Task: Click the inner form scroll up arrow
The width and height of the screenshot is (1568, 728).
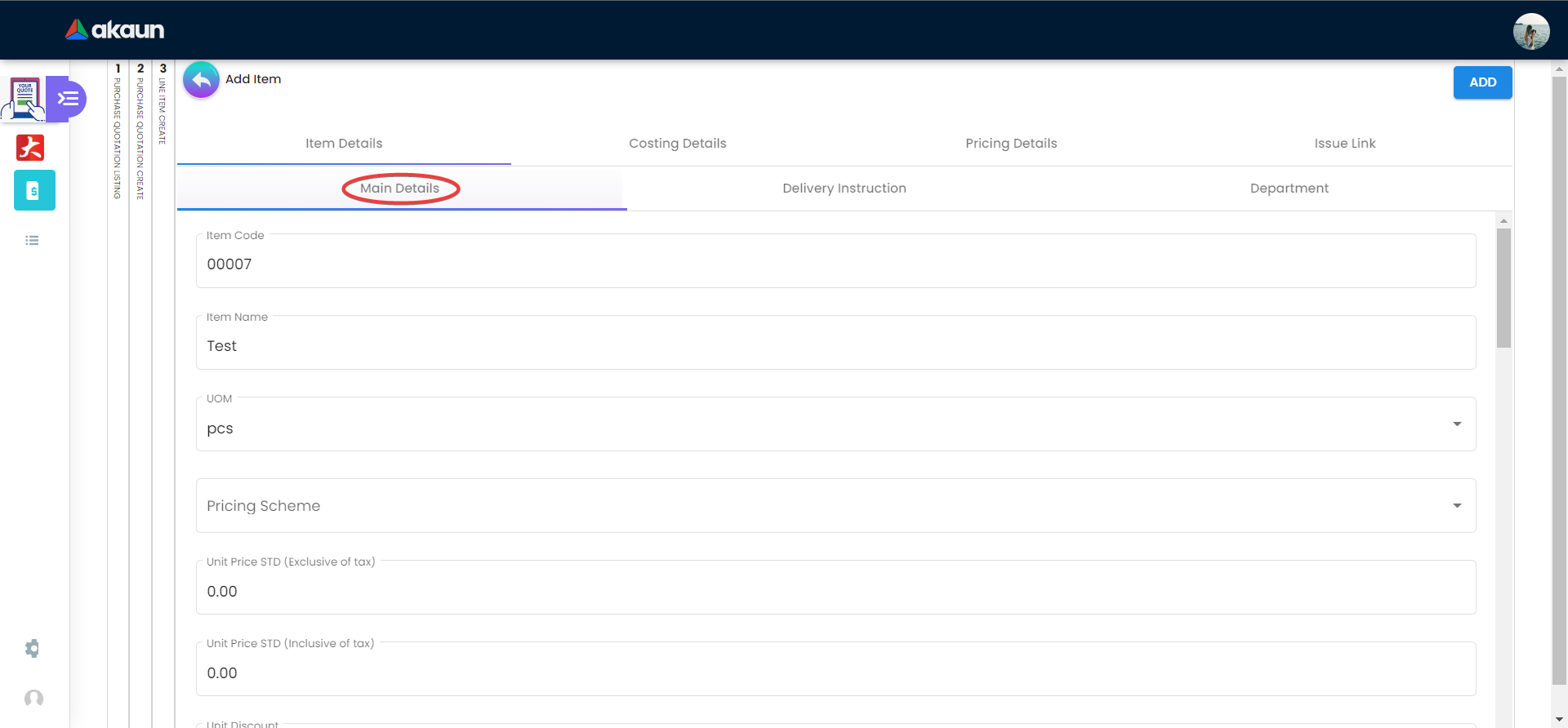Action: point(1503,220)
